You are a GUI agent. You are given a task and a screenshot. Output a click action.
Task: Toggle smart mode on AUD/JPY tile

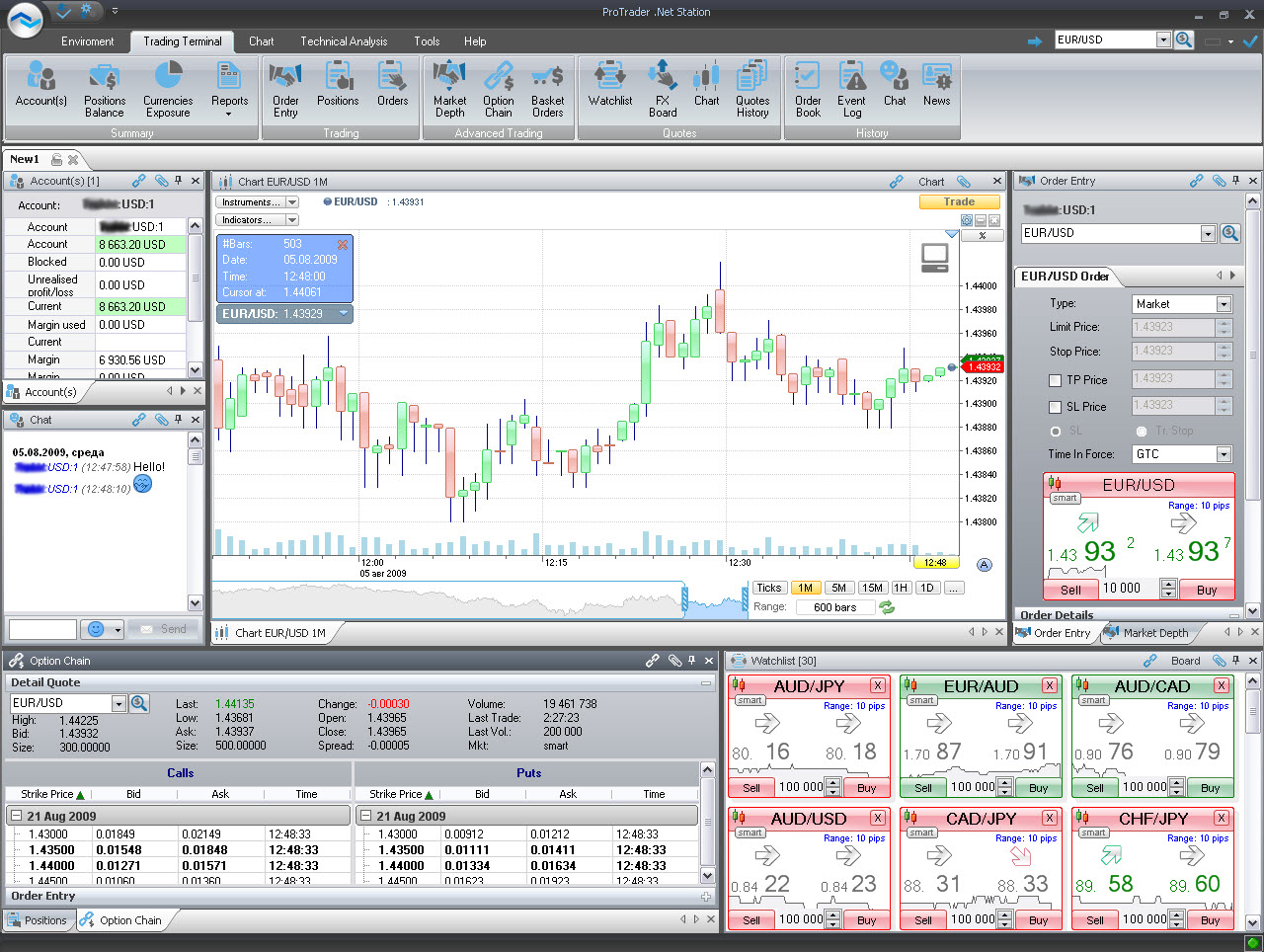(750, 700)
